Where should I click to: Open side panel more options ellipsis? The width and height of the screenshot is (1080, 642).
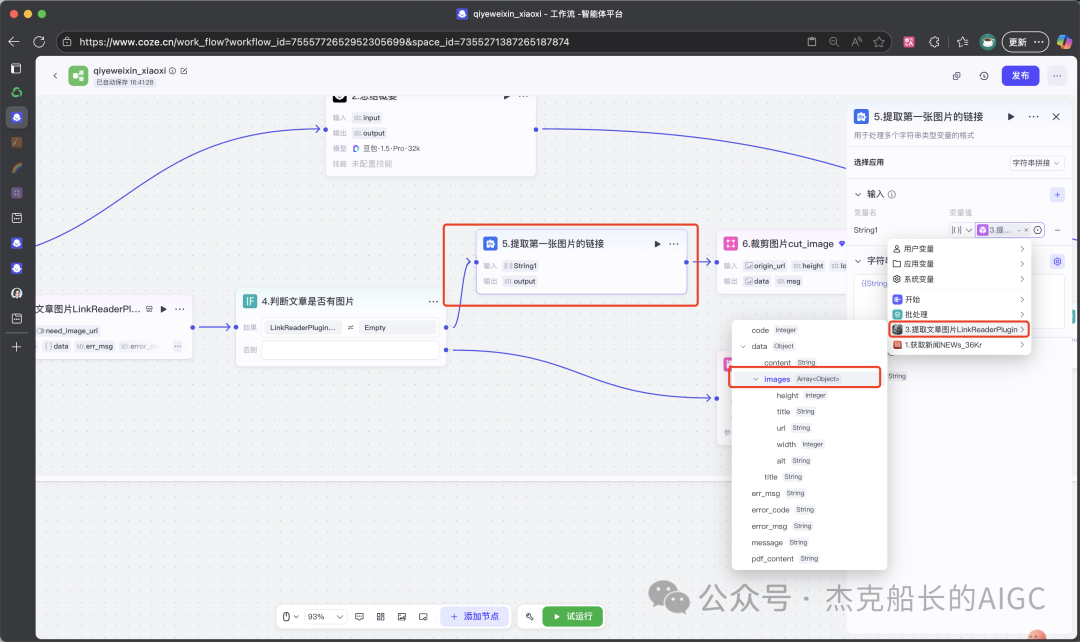point(1033,116)
